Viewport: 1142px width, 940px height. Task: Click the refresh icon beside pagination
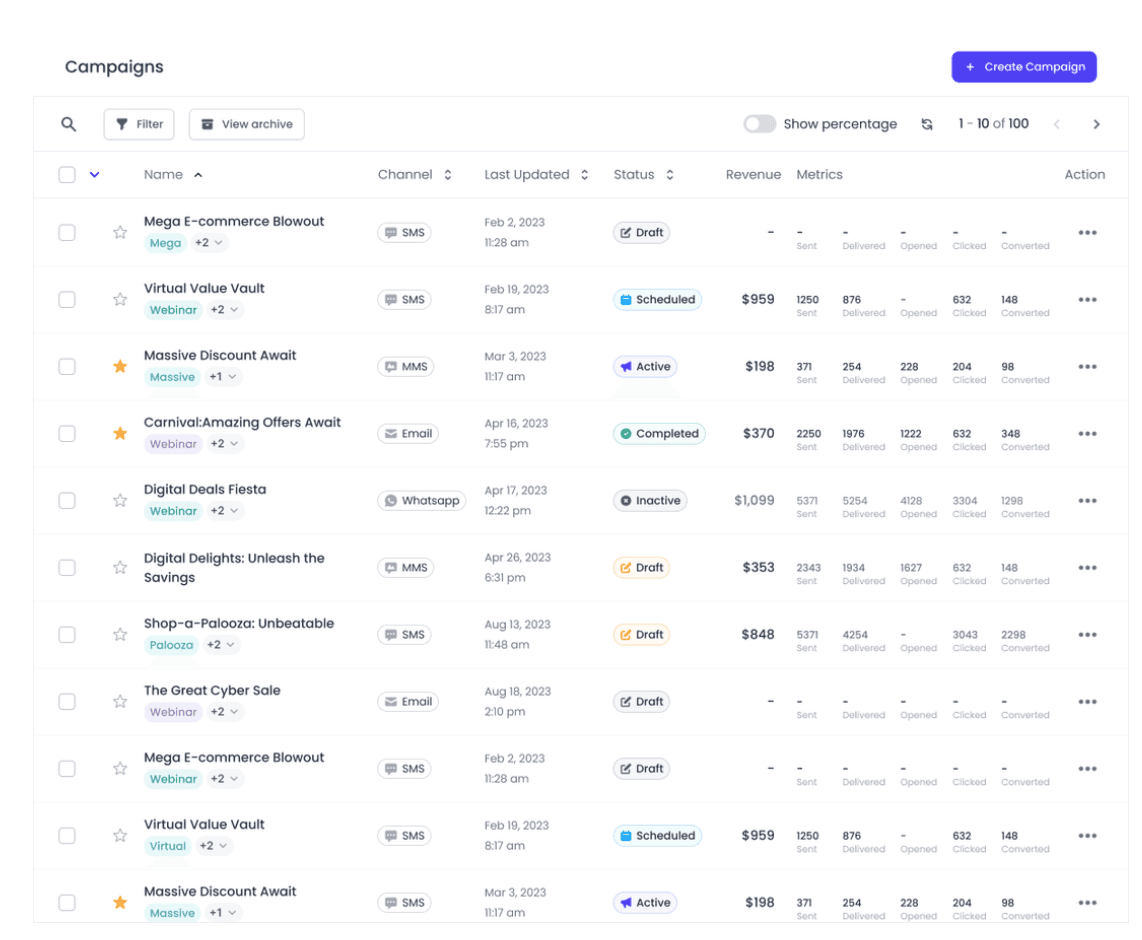click(x=927, y=124)
